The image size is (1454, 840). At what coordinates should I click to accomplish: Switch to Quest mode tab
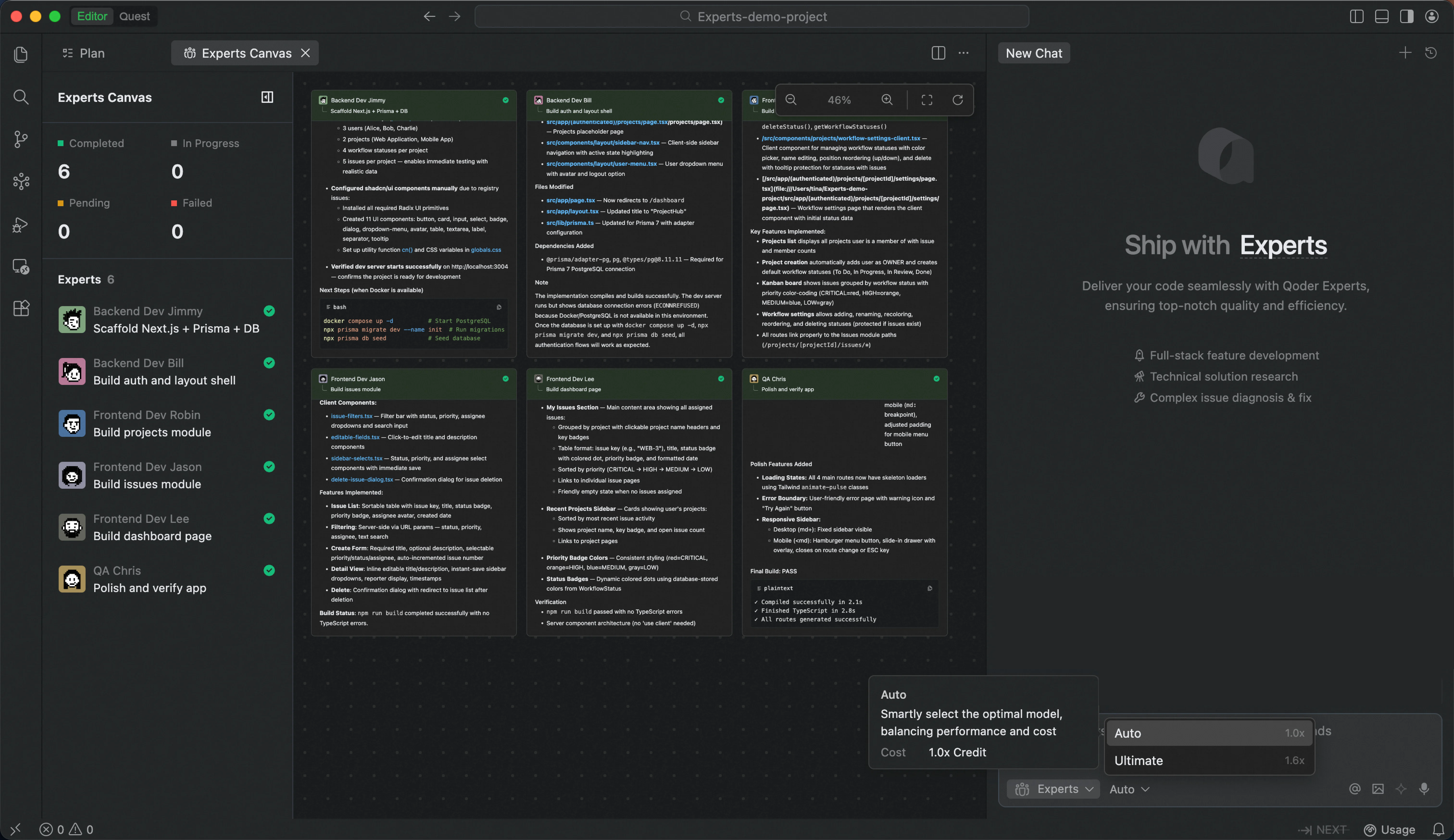[x=134, y=16]
